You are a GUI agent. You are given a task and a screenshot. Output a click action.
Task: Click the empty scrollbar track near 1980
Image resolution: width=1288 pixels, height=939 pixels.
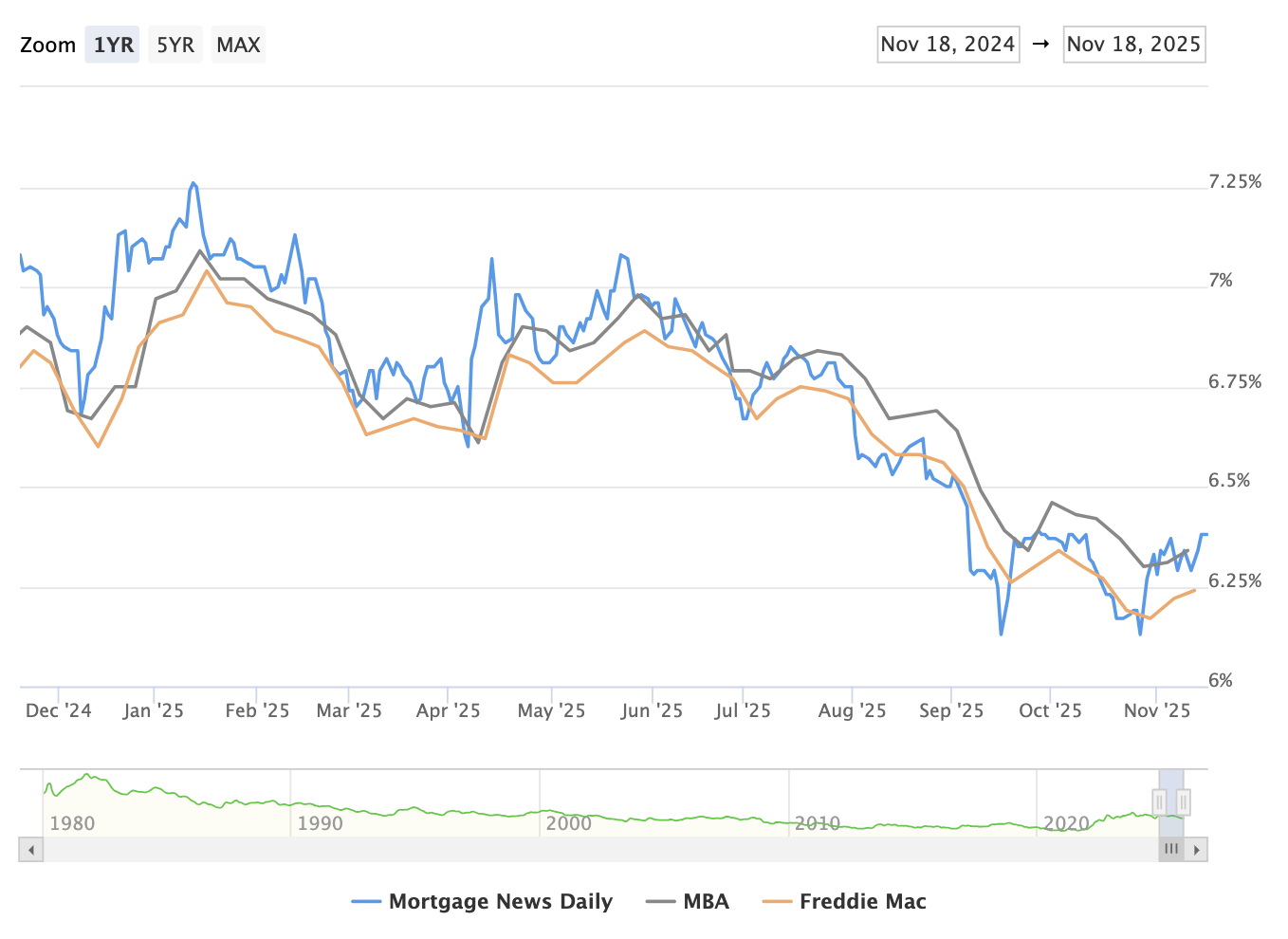click(76, 850)
